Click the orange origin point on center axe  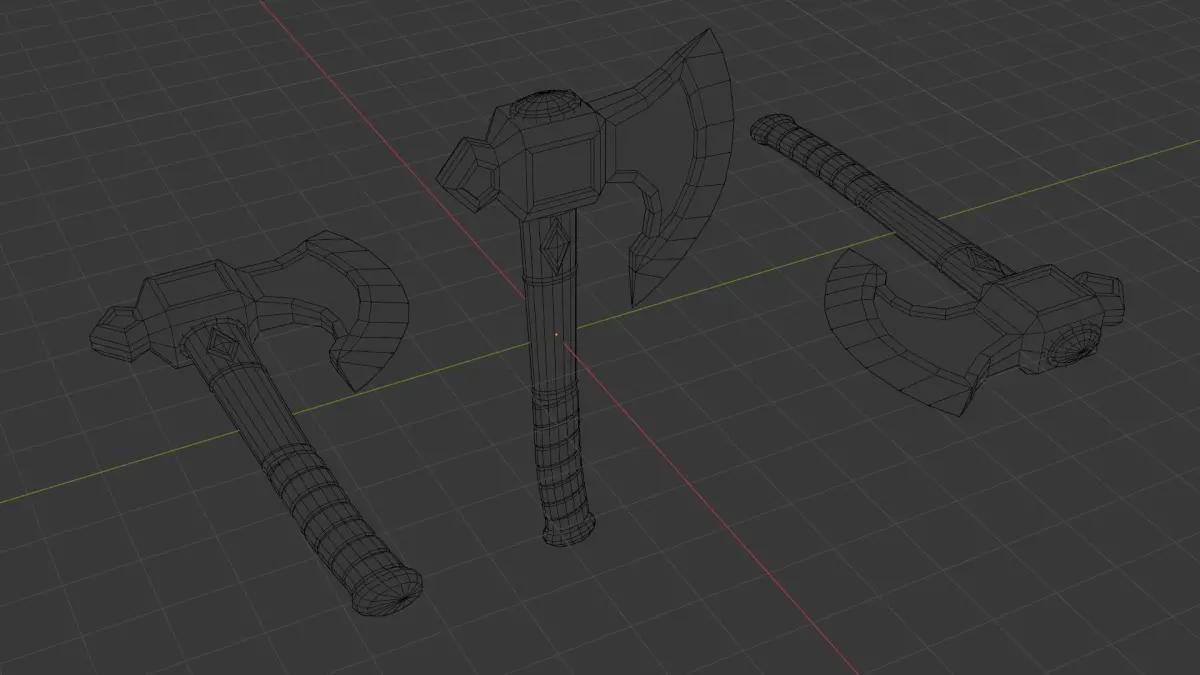557,335
